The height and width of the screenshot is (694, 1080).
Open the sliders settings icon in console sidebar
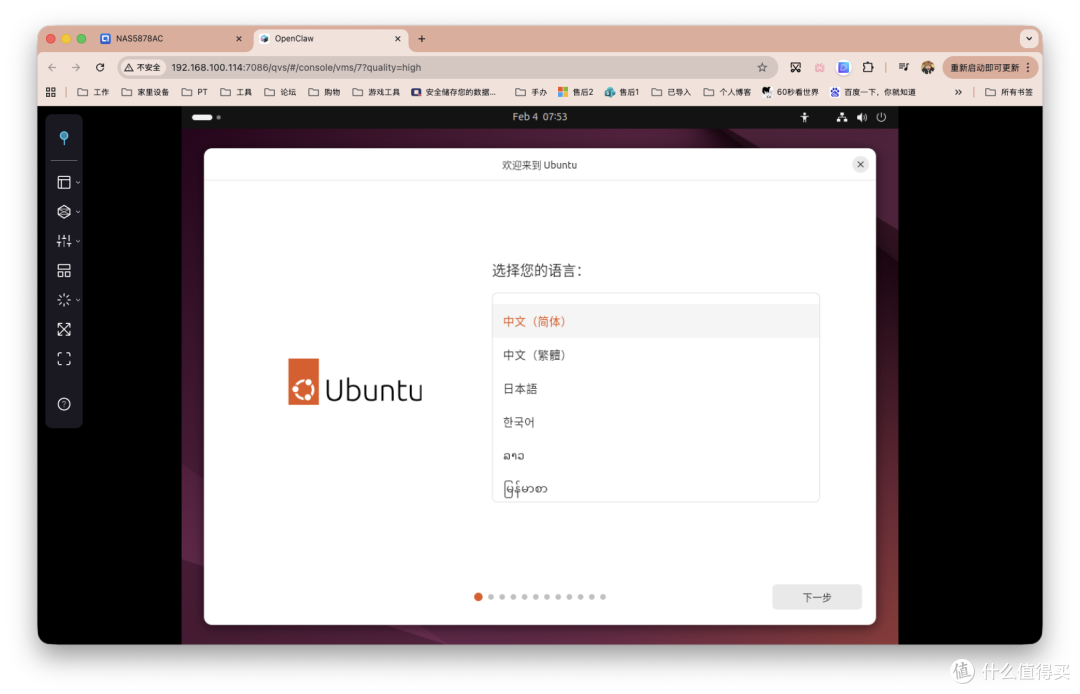click(x=64, y=241)
